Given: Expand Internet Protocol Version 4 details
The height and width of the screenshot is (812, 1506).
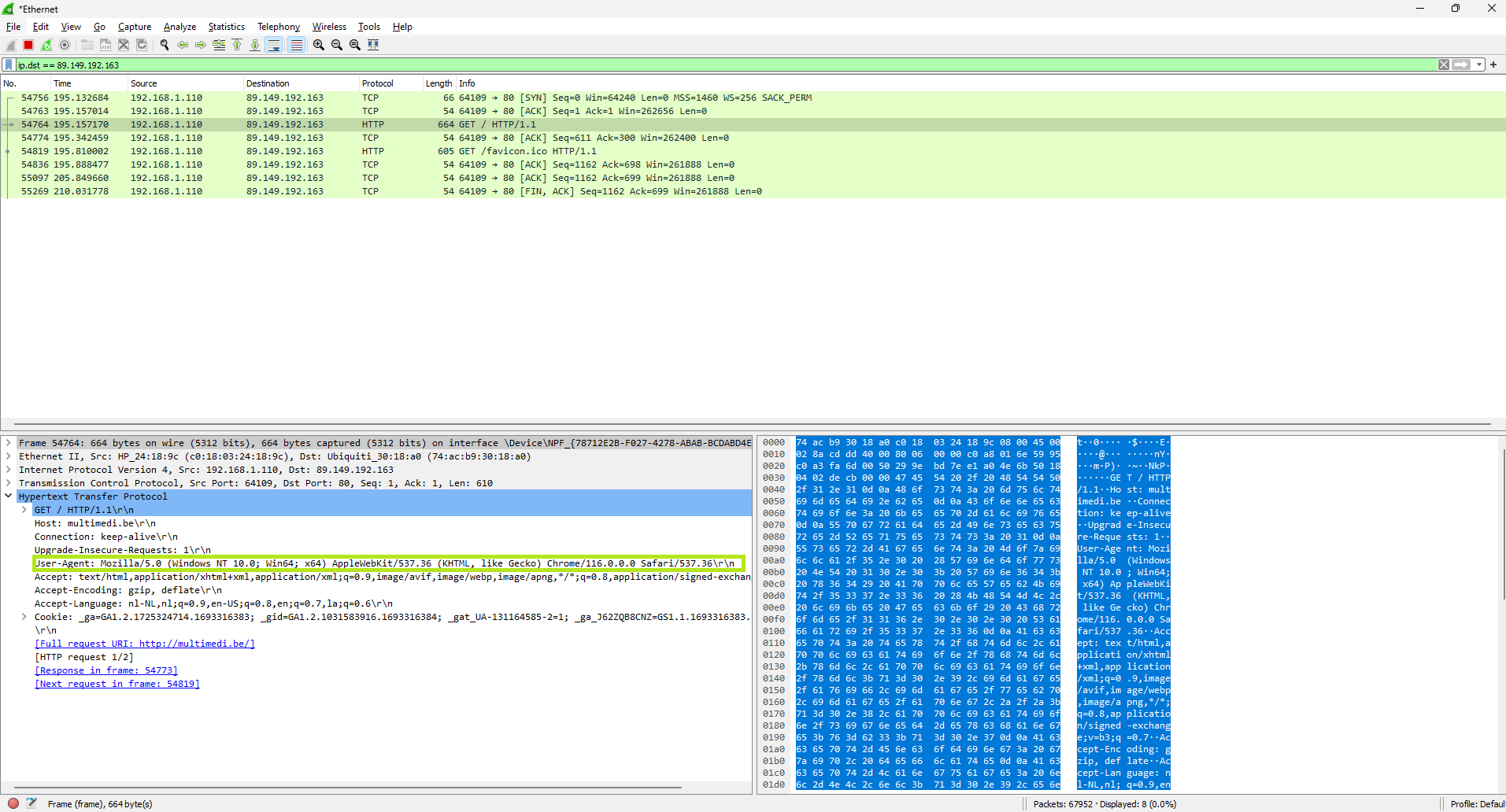Looking at the screenshot, I should click(x=9, y=470).
